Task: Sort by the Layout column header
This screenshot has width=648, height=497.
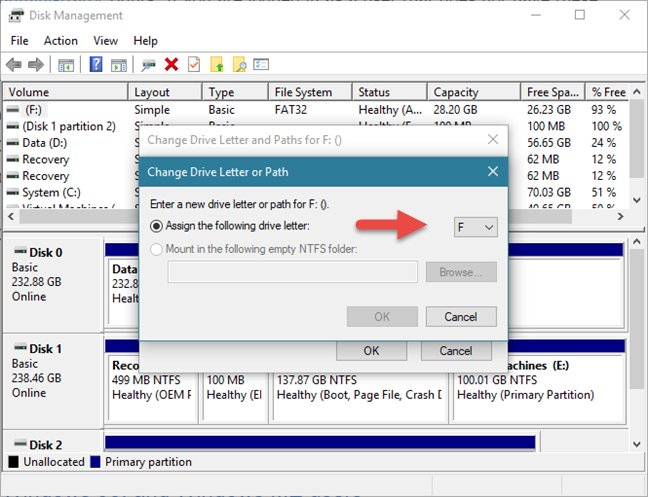Action: click(x=165, y=92)
